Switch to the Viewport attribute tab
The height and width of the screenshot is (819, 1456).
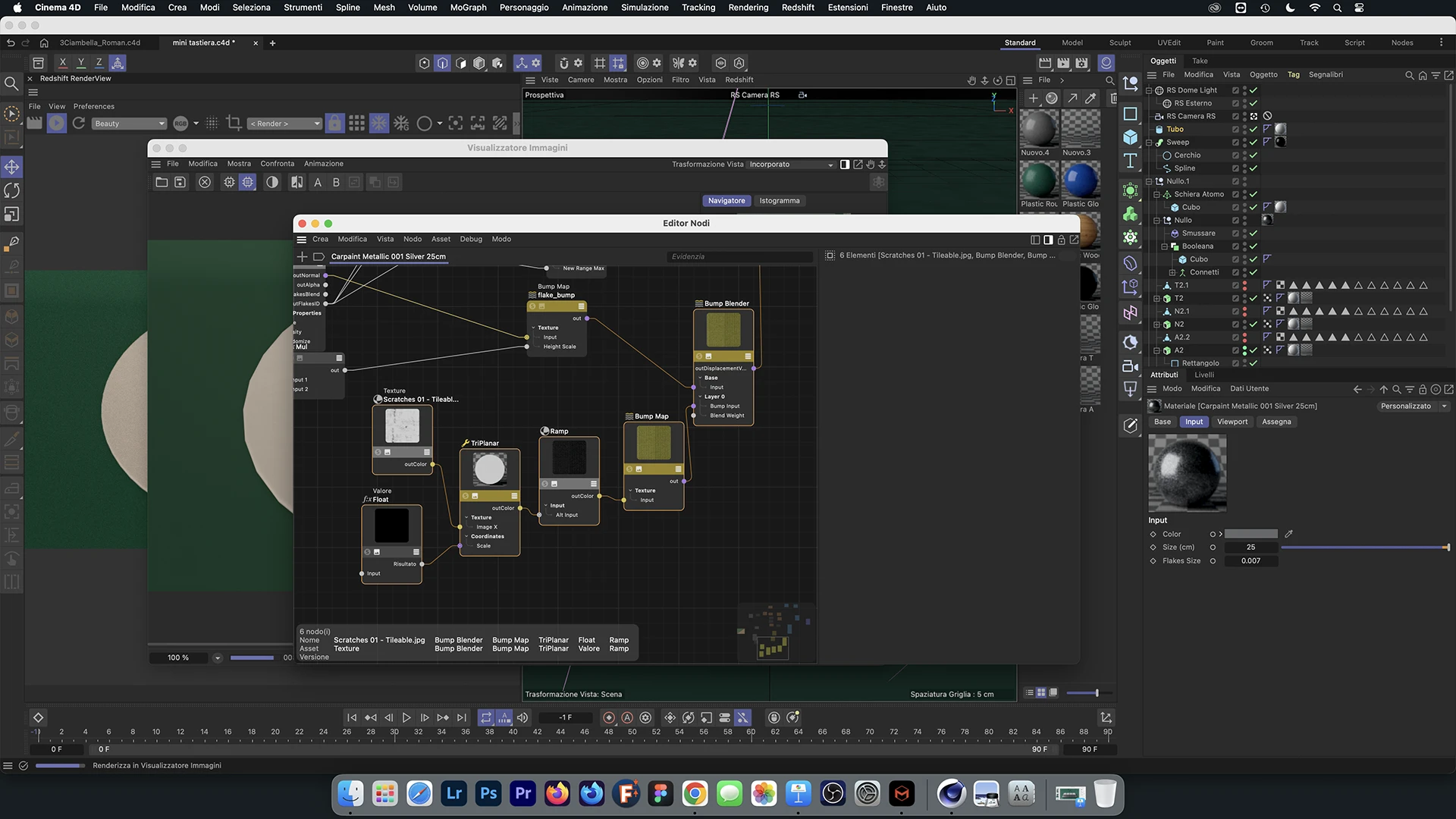[x=1232, y=422]
